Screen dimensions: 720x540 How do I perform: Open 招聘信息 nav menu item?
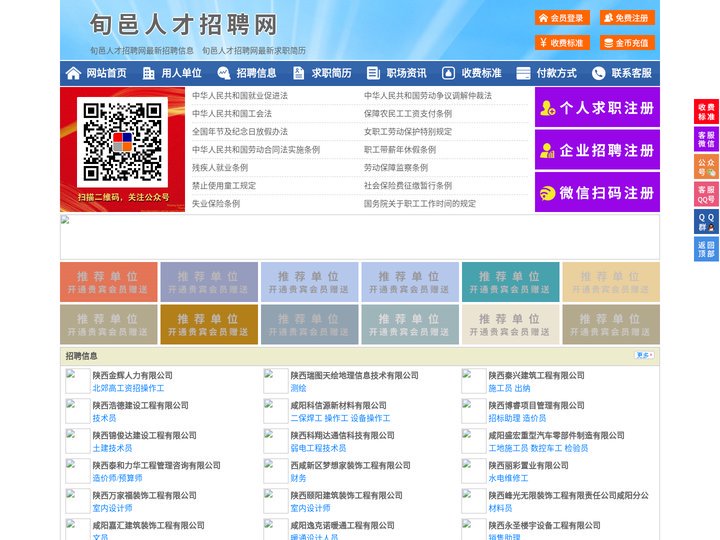tap(256, 73)
